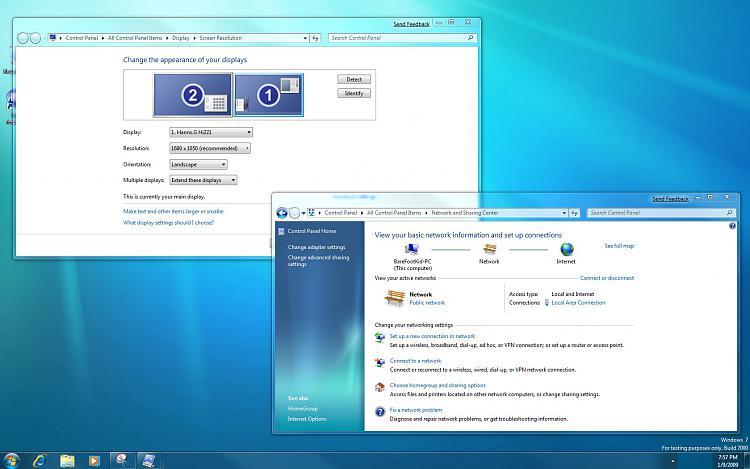Click the Internet globe icon
This screenshot has width=750, height=469.
pyautogui.click(x=567, y=249)
